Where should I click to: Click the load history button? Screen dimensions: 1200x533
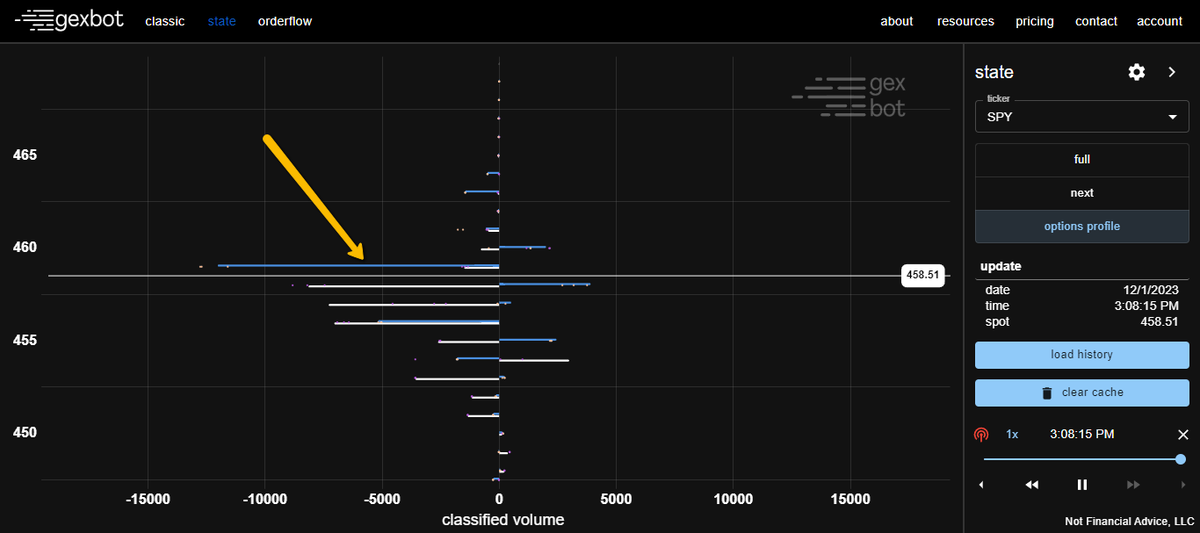tap(1082, 354)
